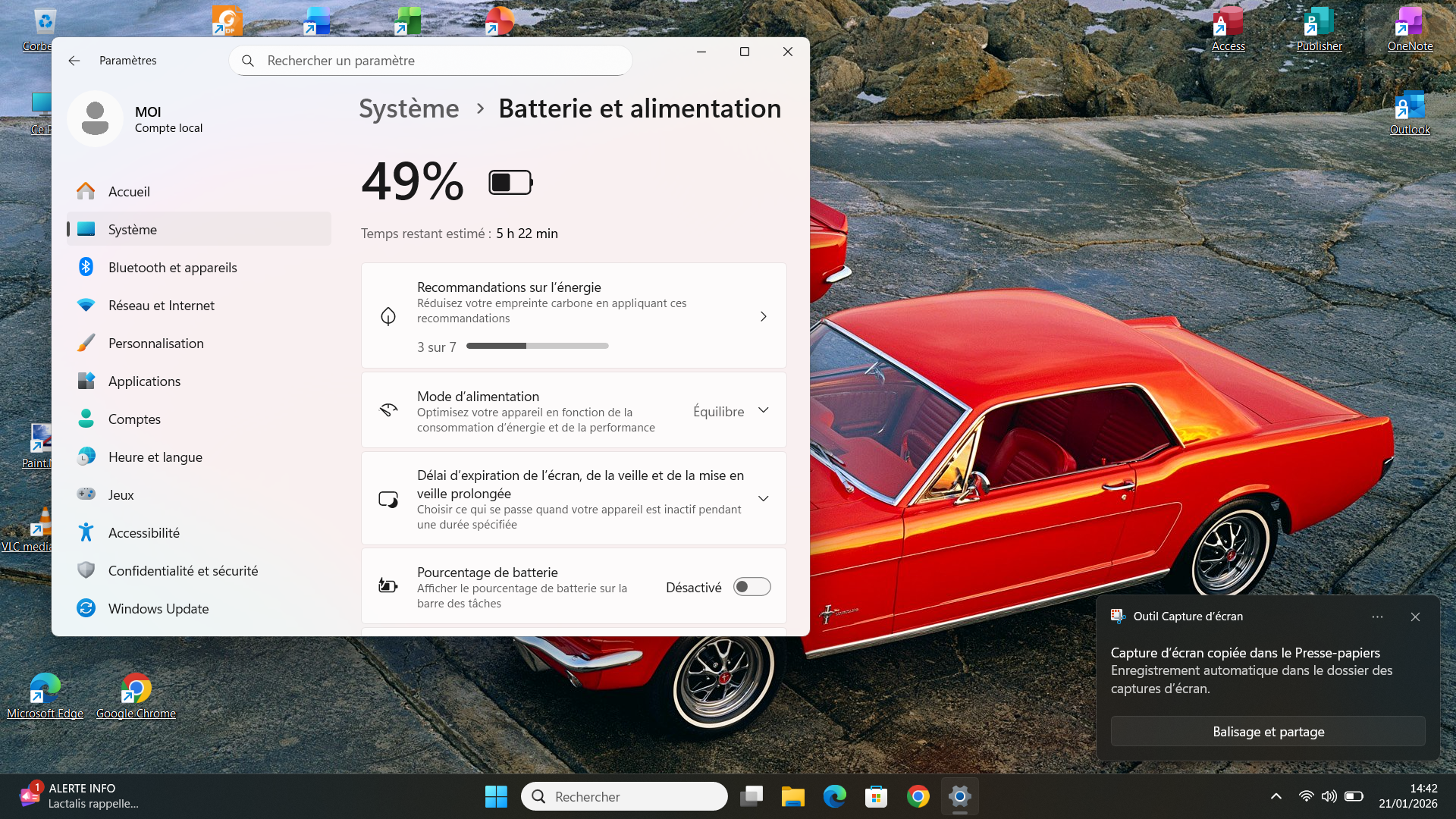Close the Outil Capture d'écran notification
This screenshot has height=819, width=1456.
point(1415,617)
